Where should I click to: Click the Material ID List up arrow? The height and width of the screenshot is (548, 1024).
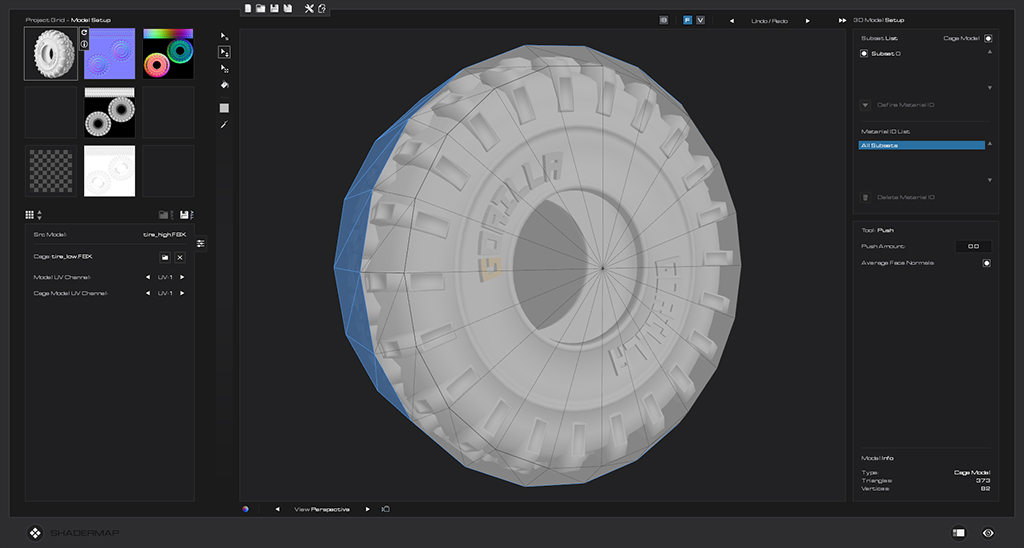[989, 144]
